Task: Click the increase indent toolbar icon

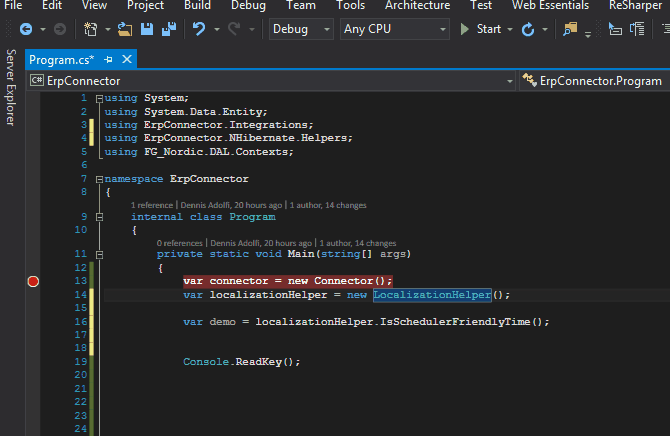Action: click(x=637, y=29)
